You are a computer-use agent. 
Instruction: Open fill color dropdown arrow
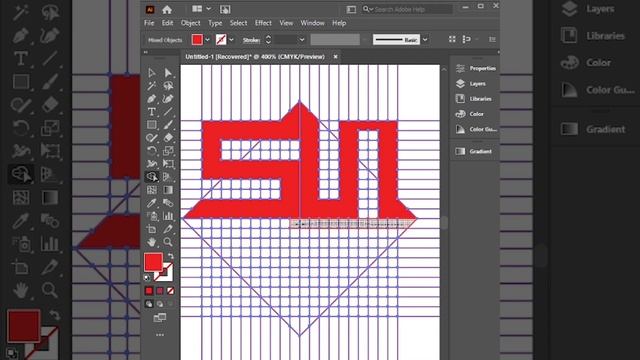[207, 40]
